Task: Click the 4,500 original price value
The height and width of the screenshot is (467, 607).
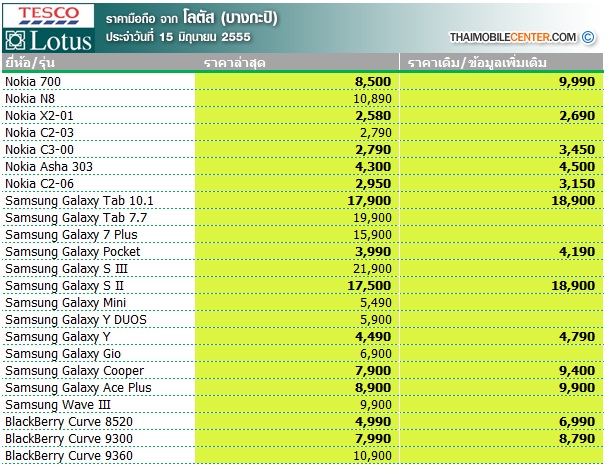Action: (x=577, y=167)
